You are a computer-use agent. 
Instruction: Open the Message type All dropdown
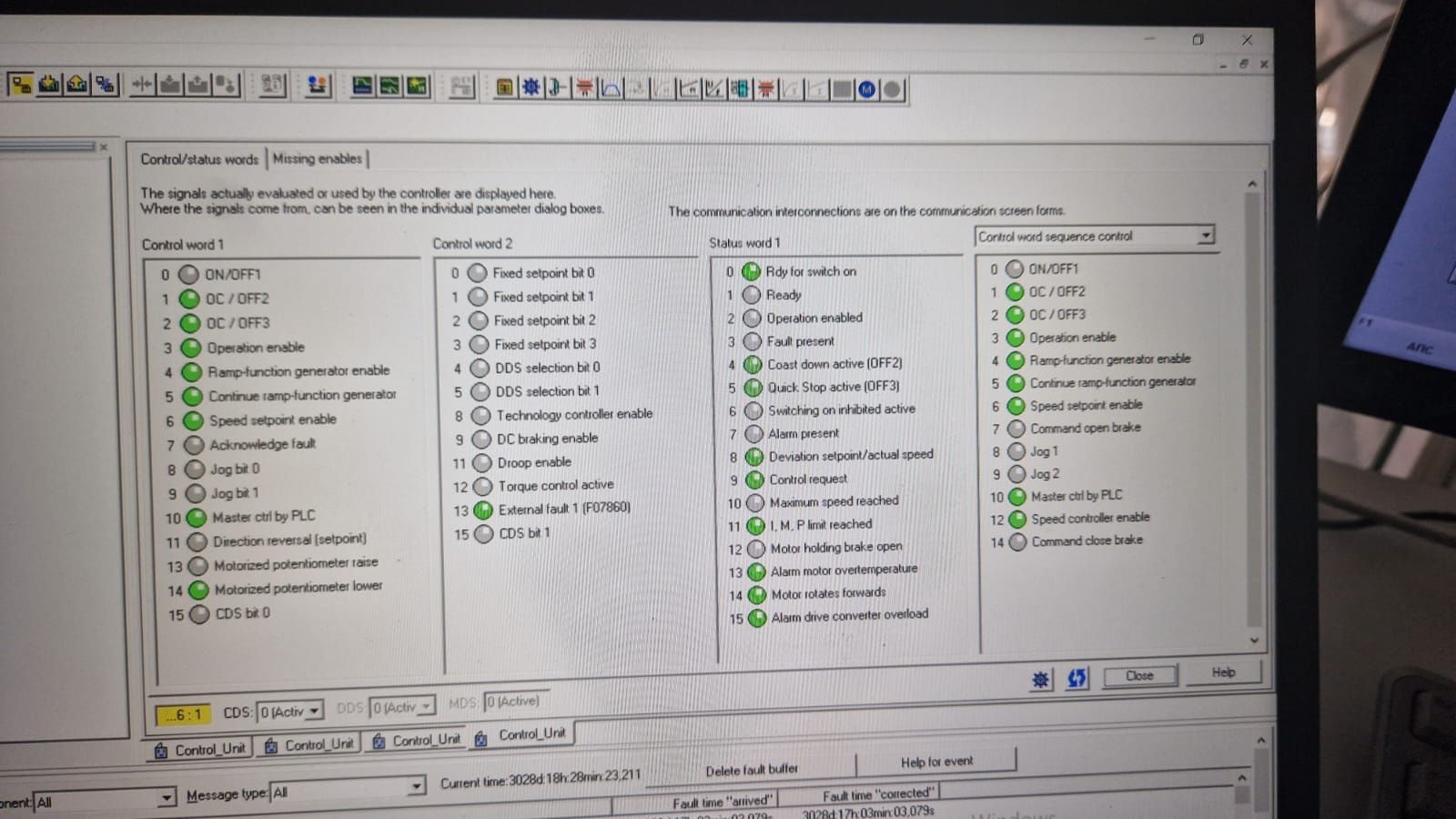[417, 785]
